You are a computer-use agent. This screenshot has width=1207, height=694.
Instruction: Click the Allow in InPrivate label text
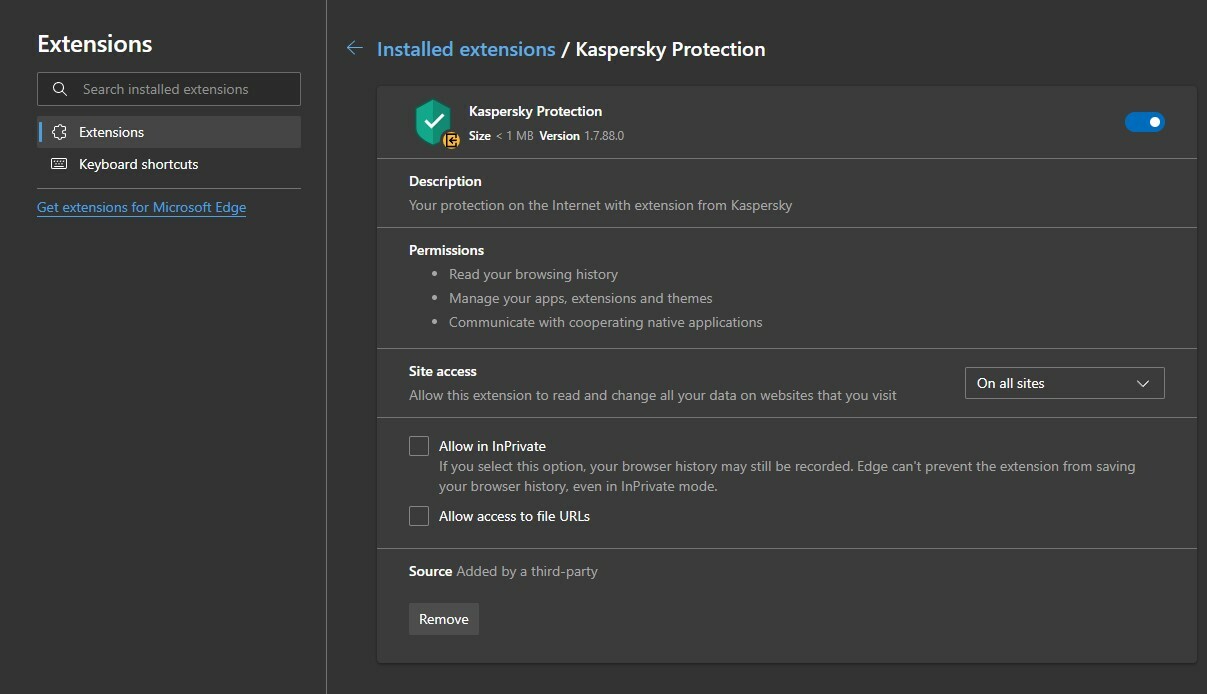click(x=492, y=446)
